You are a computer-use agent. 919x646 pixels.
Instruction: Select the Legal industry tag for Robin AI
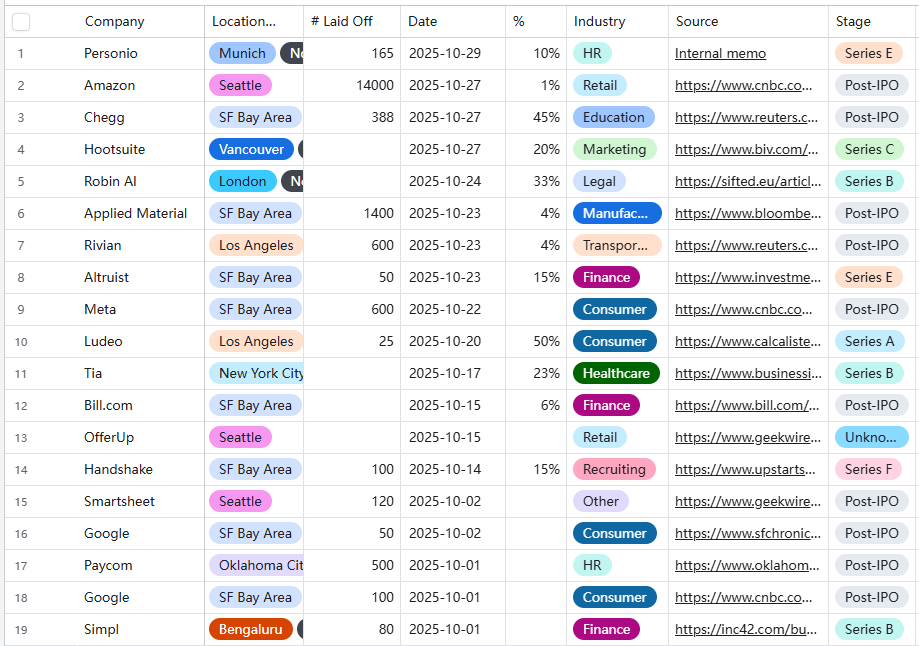coord(599,182)
